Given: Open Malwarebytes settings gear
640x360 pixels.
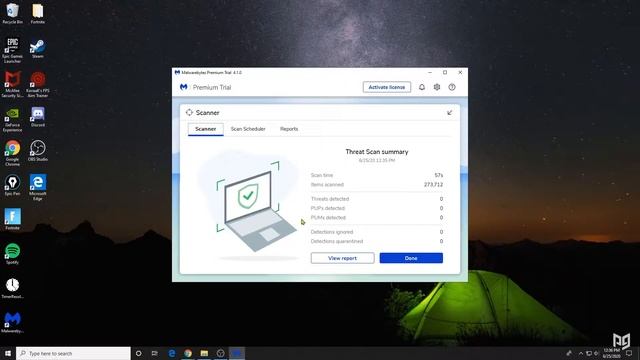Looking at the screenshot, I should [x=437, y=87].
